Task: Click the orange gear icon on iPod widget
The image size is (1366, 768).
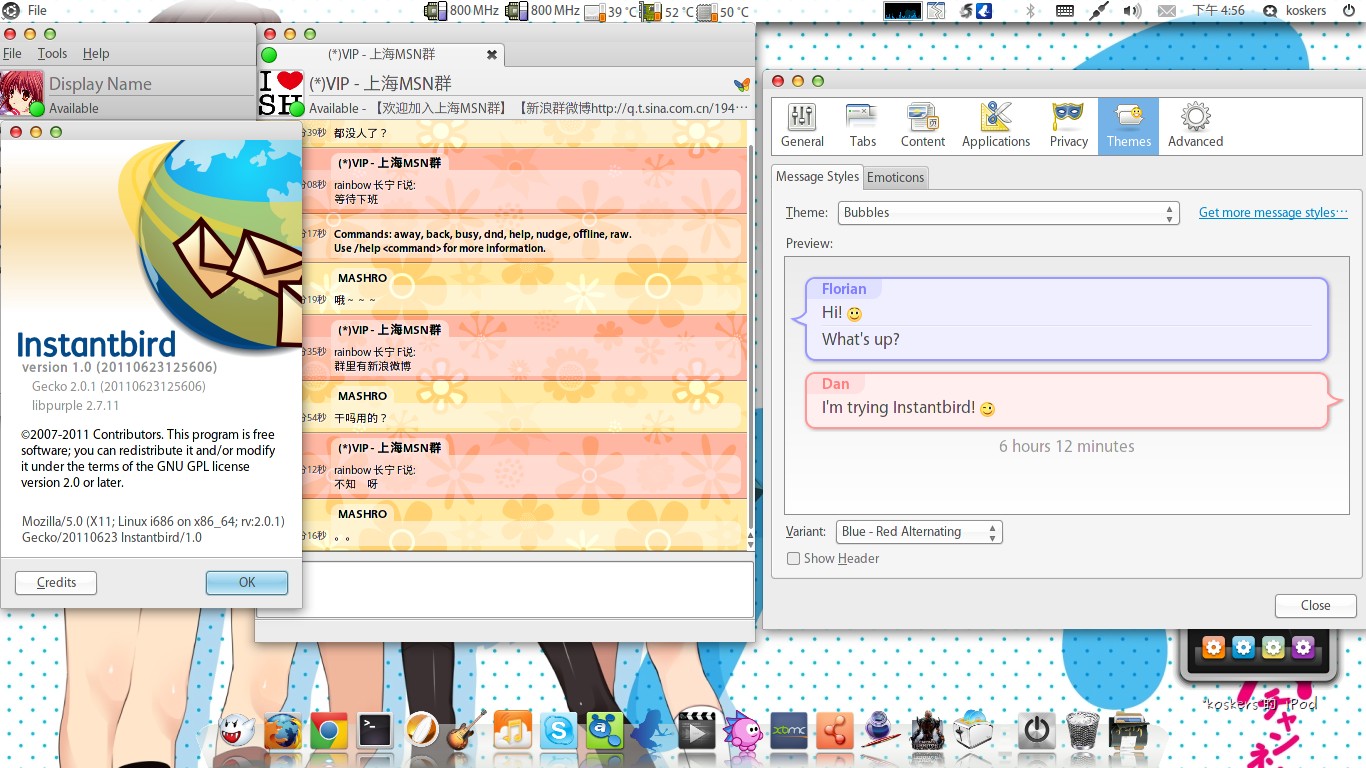Action: pos(1213,647)
